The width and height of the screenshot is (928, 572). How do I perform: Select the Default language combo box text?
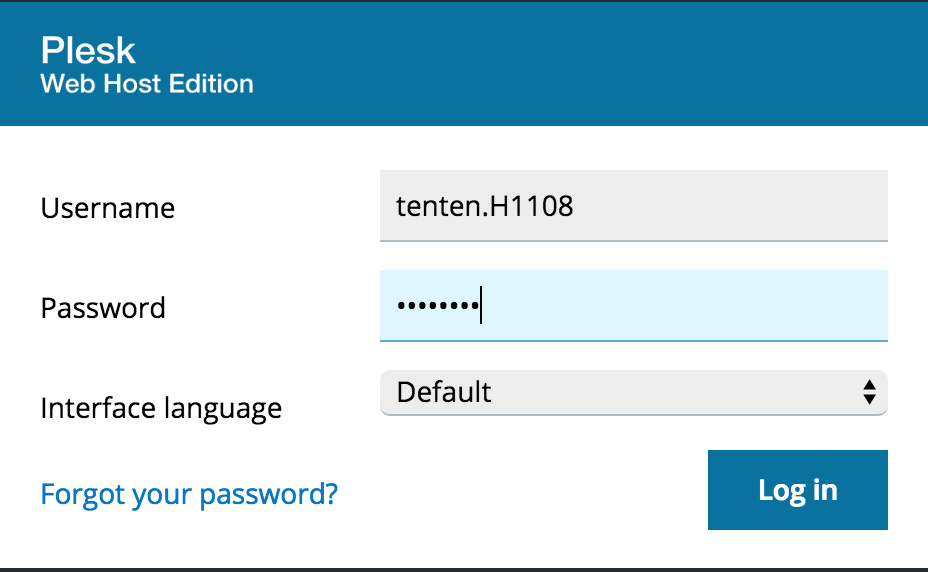pos(444,392)
